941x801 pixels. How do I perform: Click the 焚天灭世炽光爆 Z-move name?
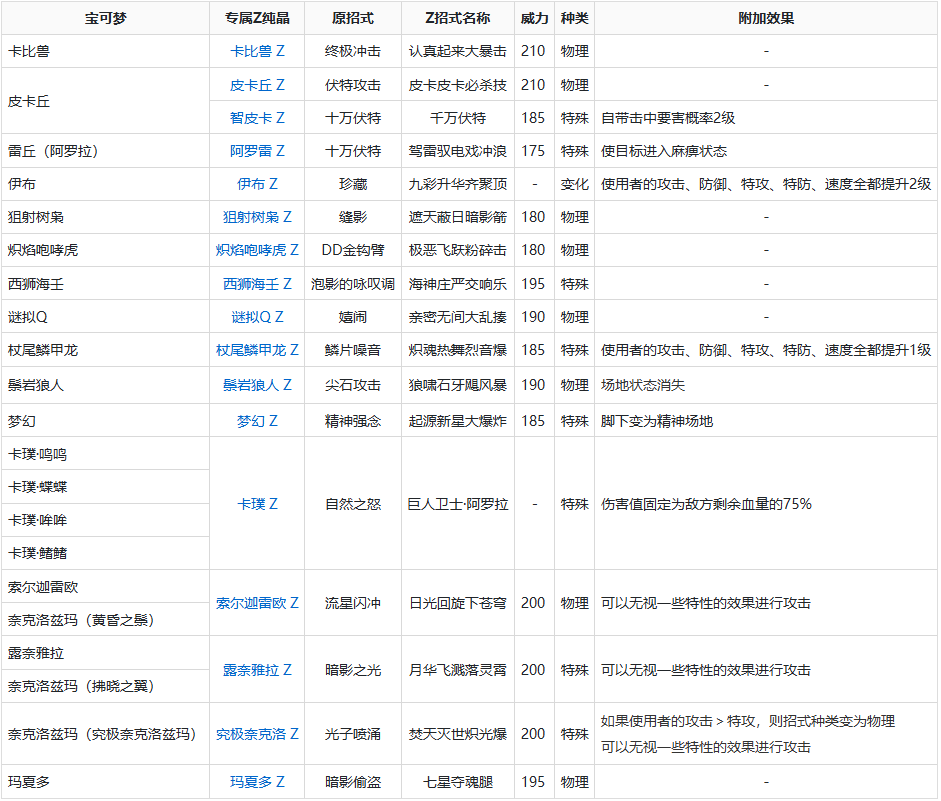tap(458, 734)
